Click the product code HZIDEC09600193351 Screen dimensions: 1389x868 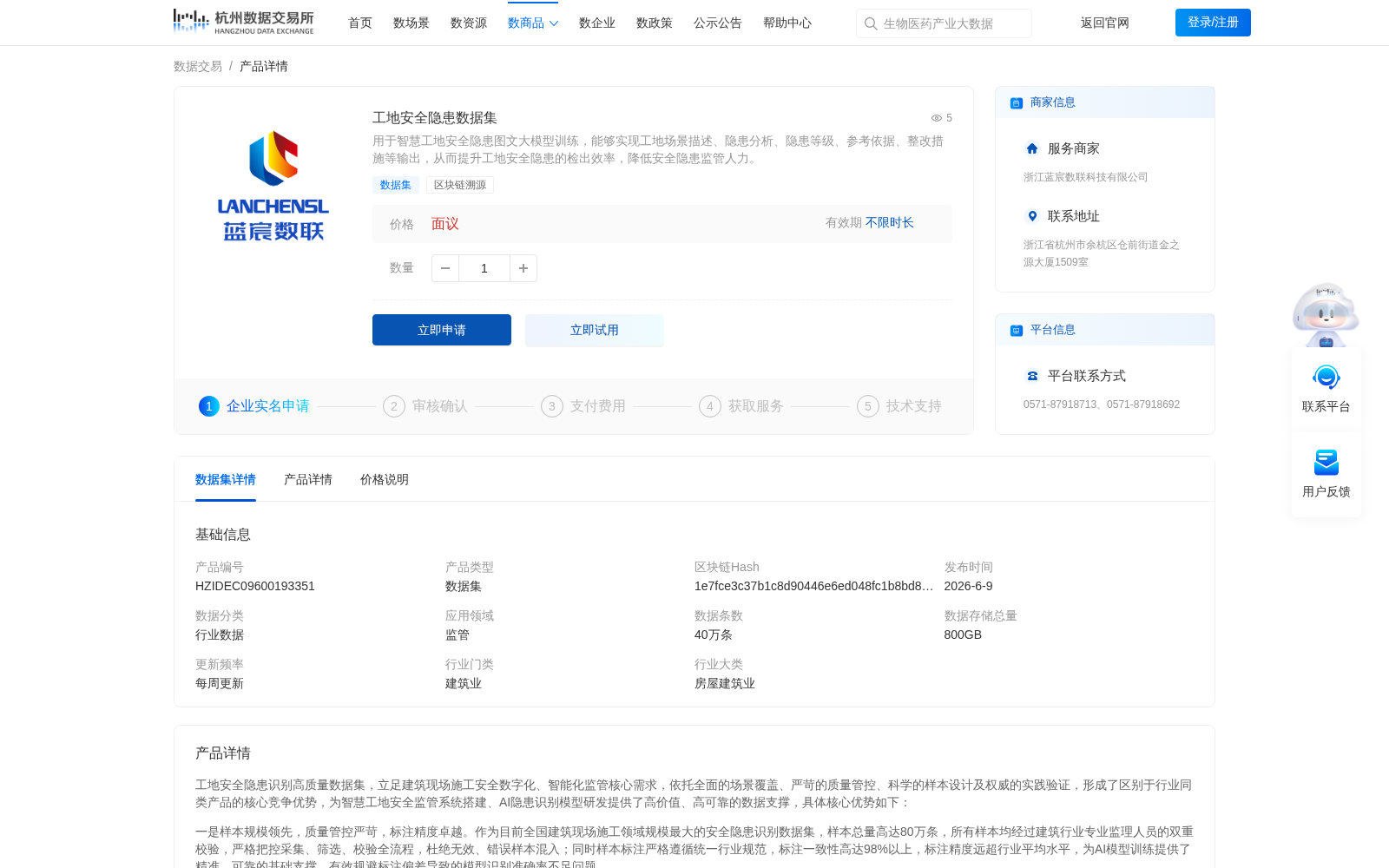click(255, 586)
